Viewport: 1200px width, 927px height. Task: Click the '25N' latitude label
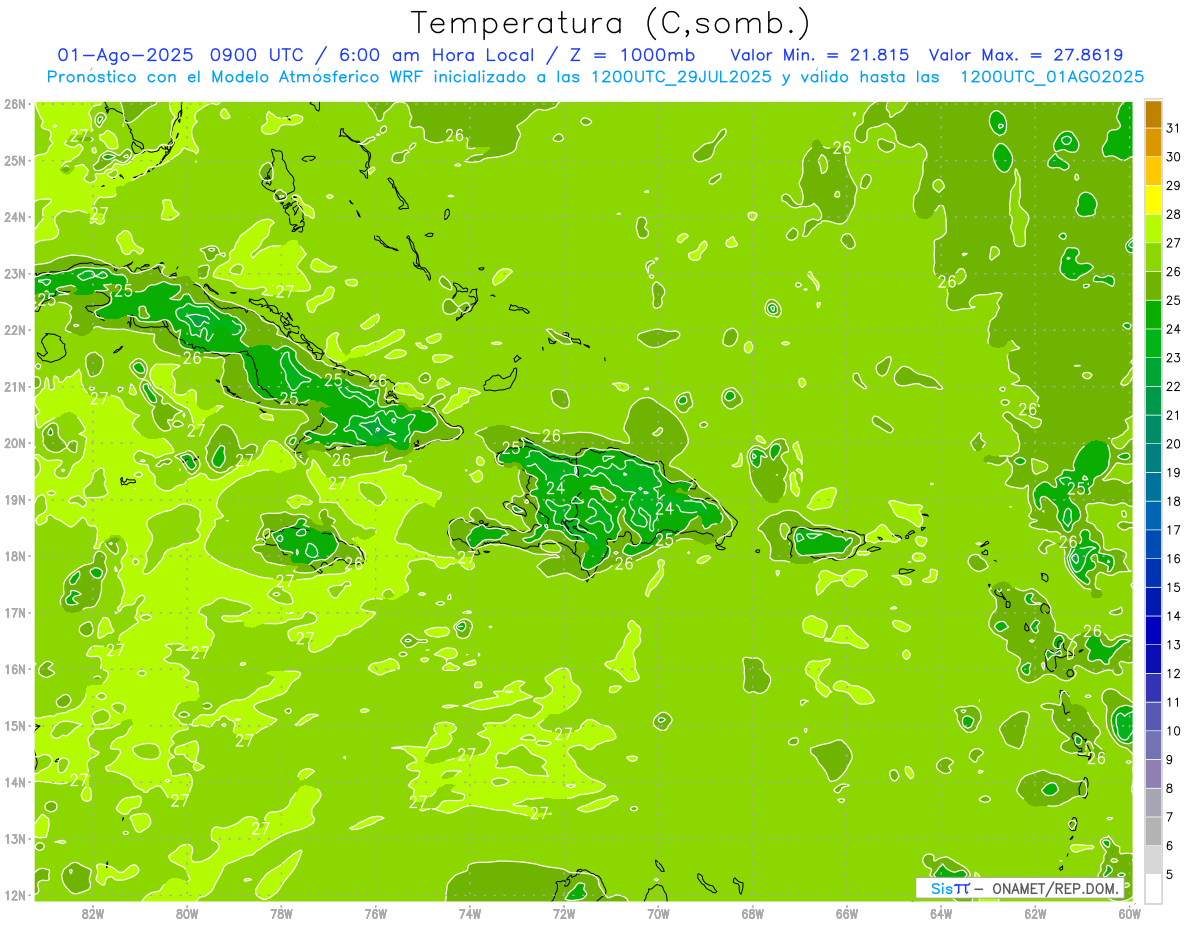point(14,160)
